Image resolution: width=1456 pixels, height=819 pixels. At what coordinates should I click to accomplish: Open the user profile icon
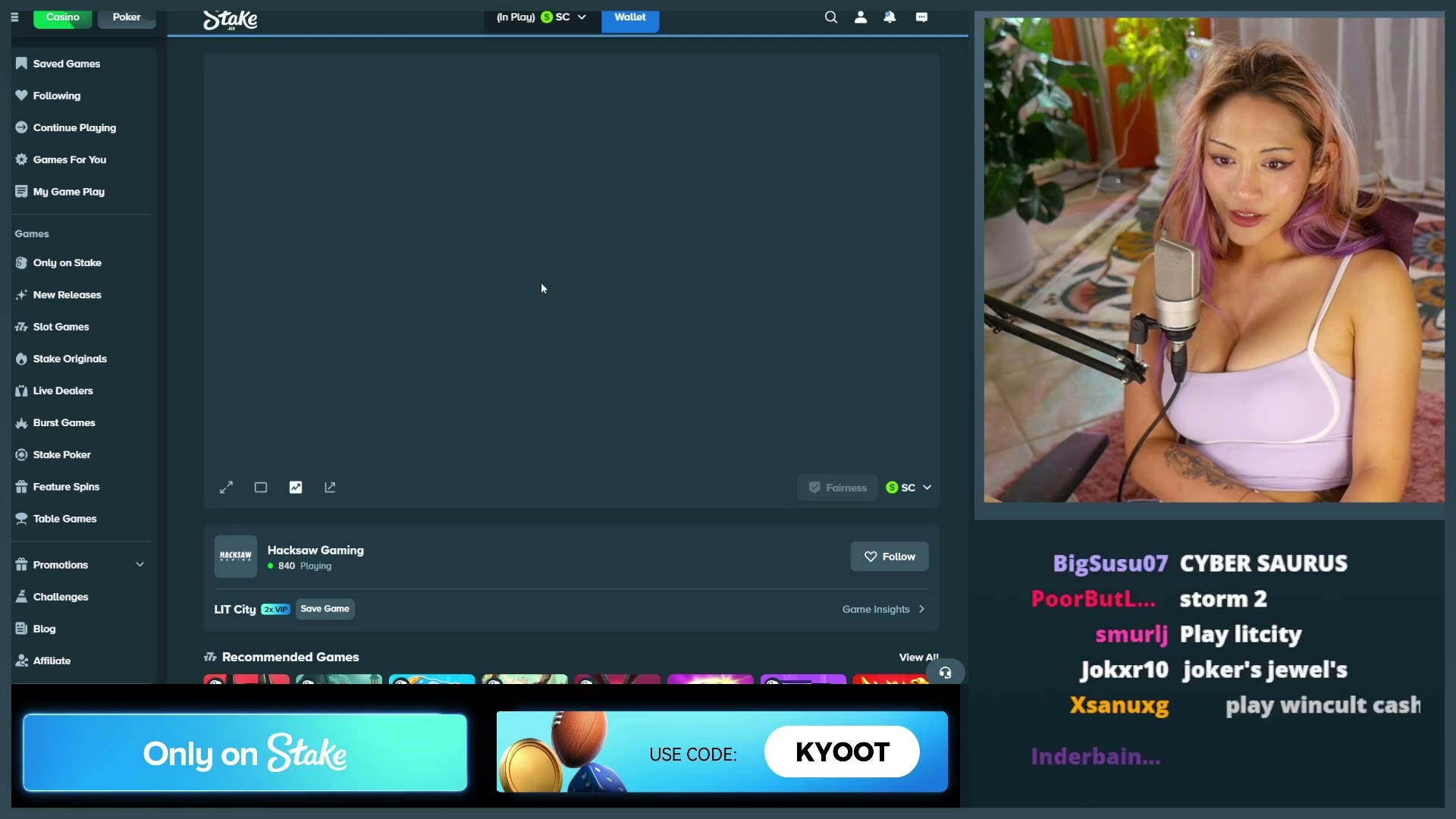861,17
